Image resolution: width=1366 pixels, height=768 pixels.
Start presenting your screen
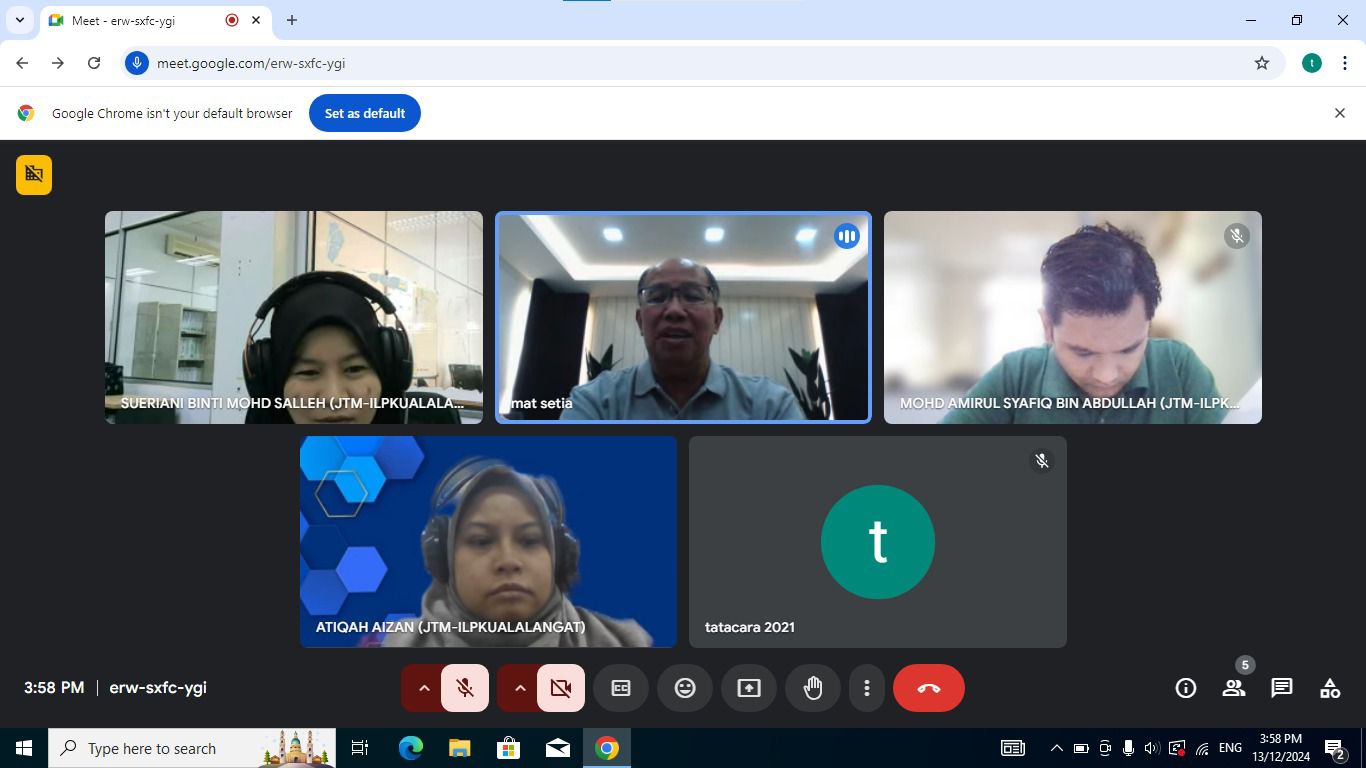748,688
